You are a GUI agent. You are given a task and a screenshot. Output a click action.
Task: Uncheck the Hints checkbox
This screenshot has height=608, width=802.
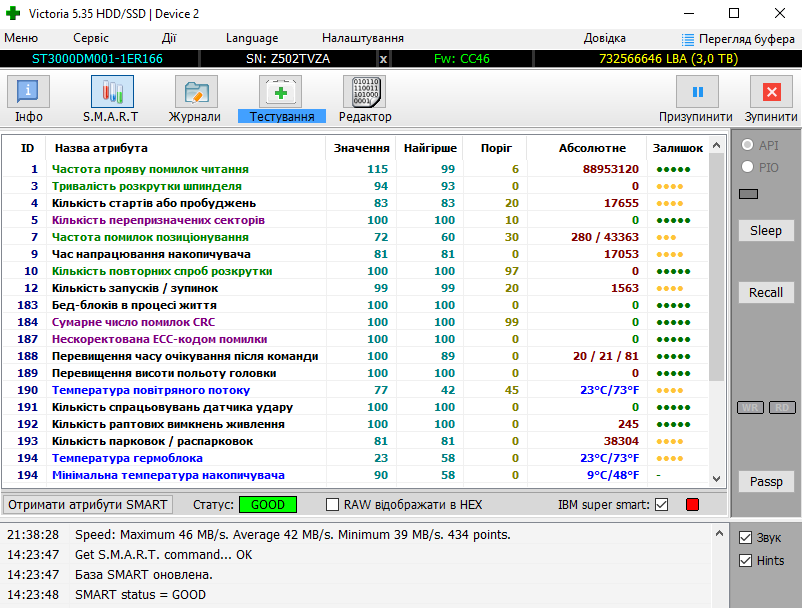[744, 561]
